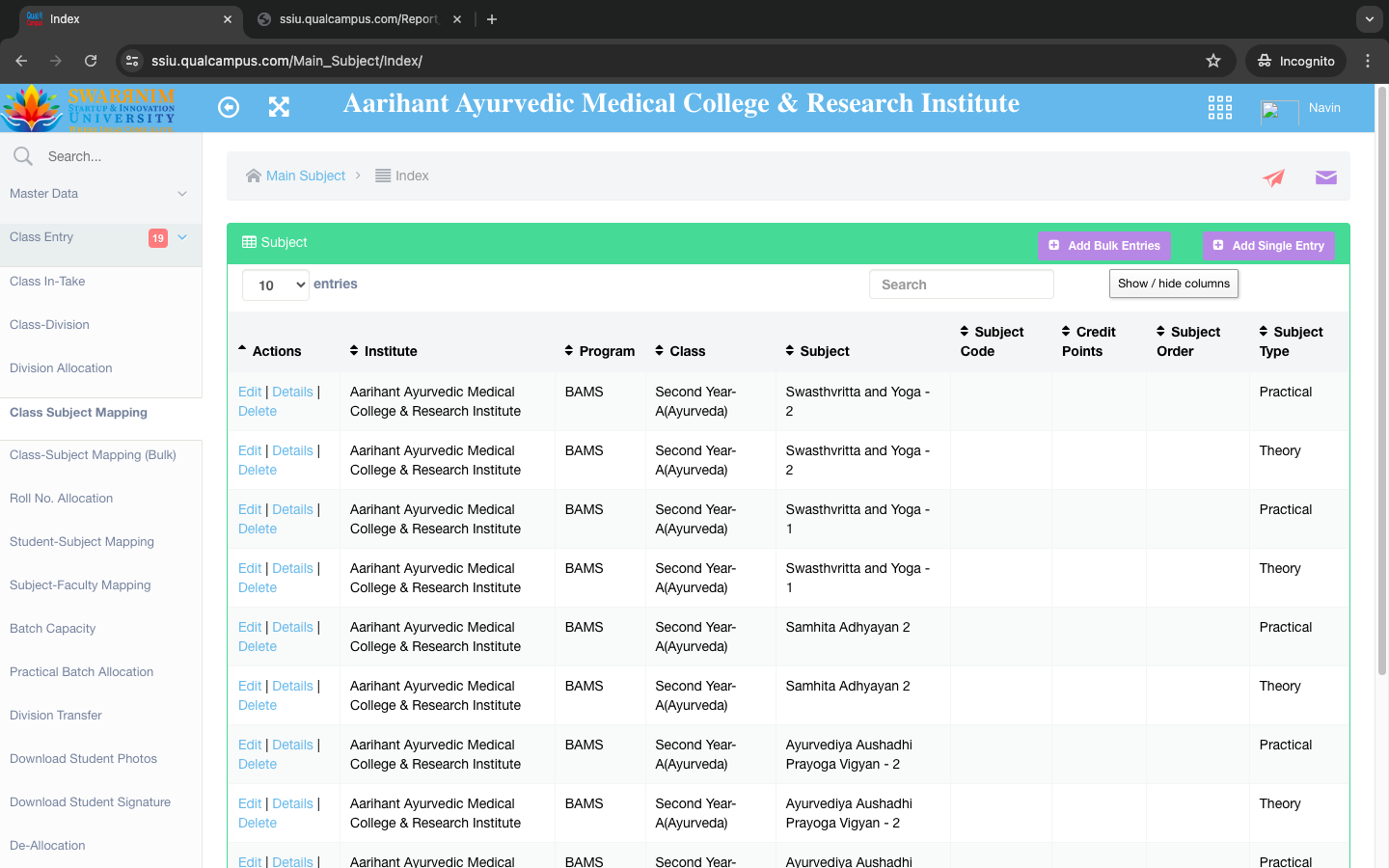Open Chrome three-dot menu
Screen dimensions: 1389x868
[x=1368, y=61]
